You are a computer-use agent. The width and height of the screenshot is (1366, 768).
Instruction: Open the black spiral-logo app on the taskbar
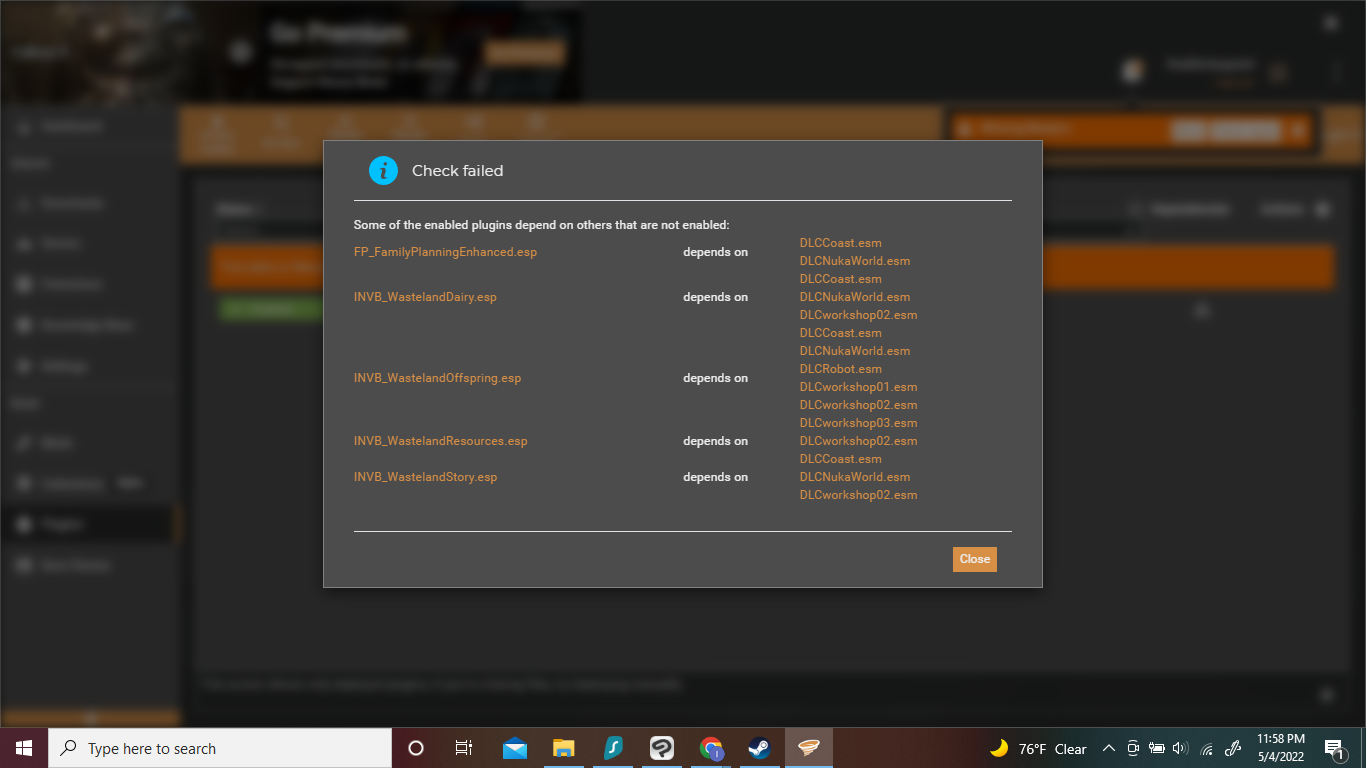(662, 748)
